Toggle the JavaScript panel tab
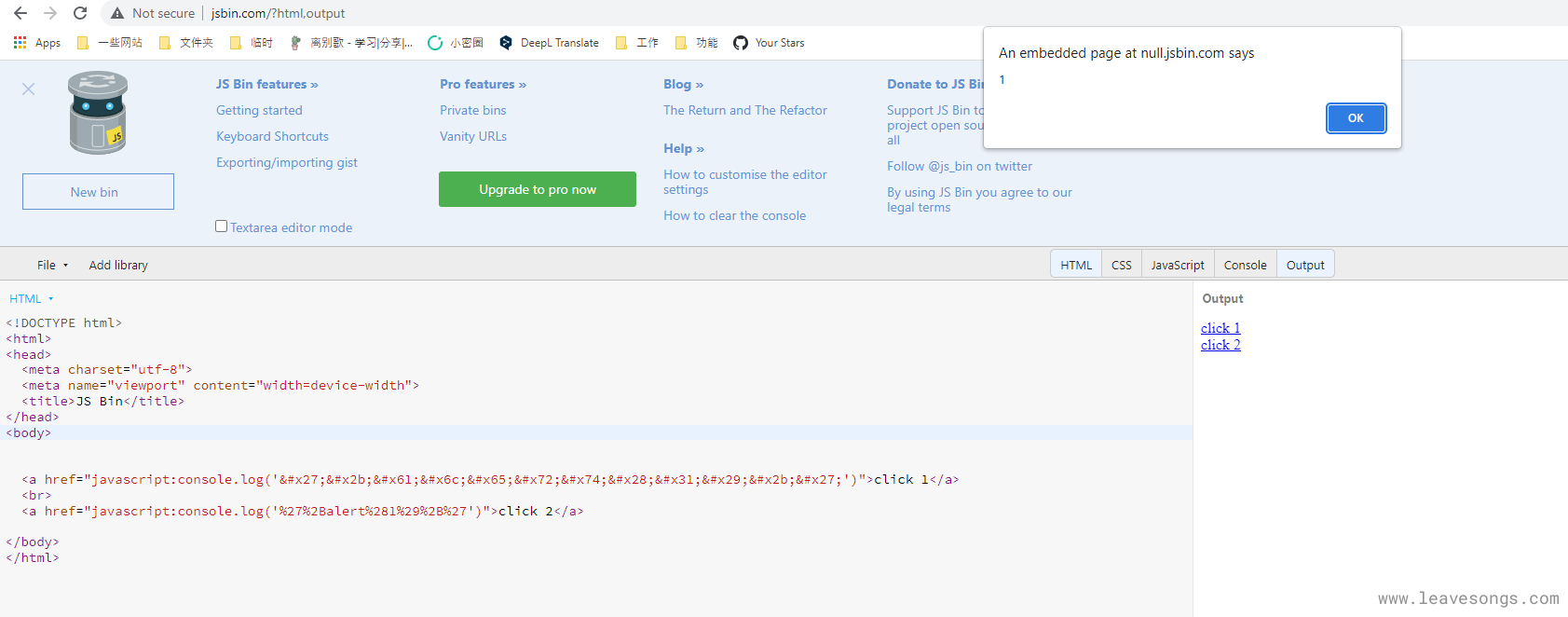Screen dimensions: 1568x617 tap(1177, 265)
